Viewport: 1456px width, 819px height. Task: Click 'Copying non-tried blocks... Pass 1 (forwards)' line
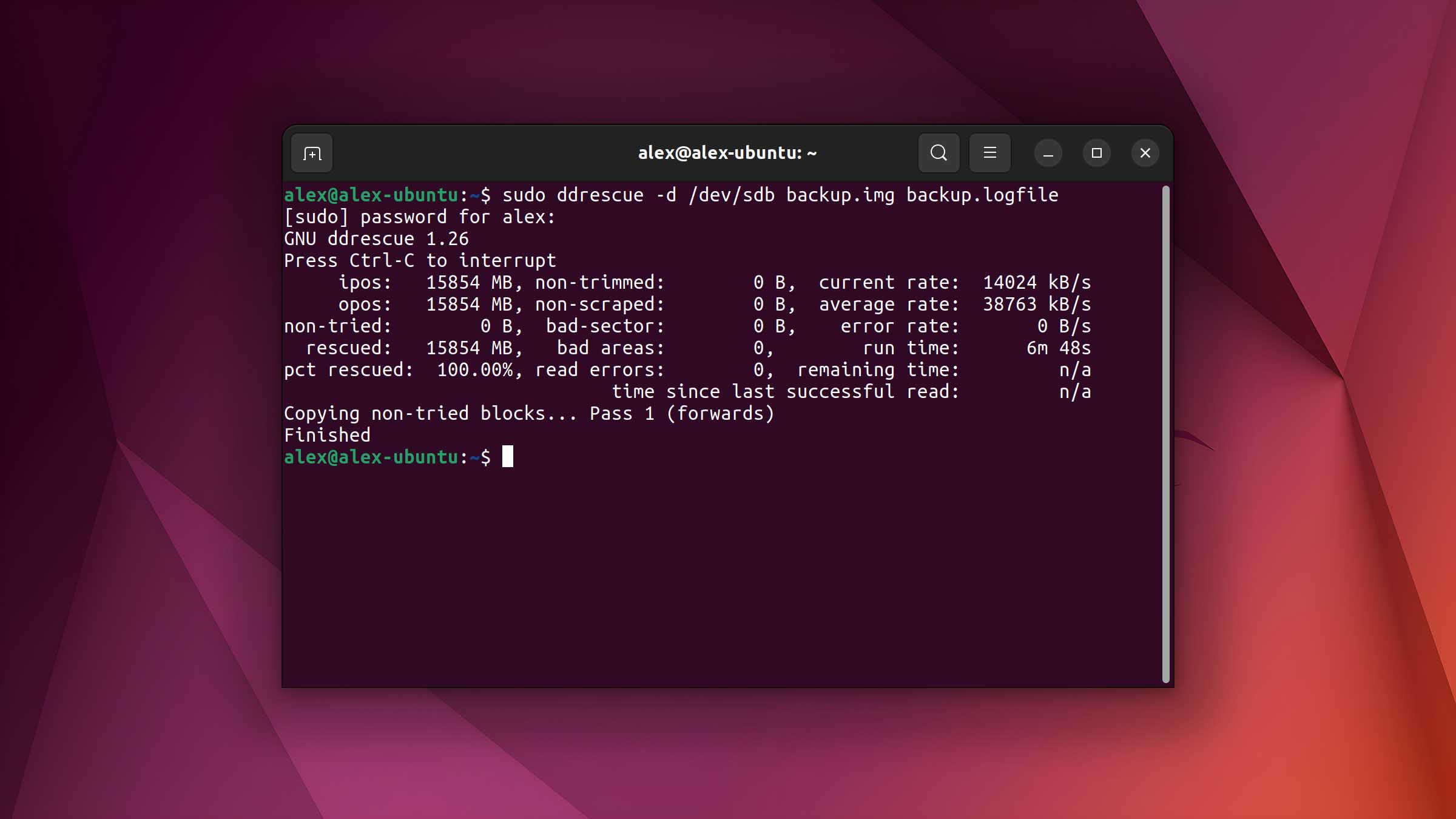(x=529, y=413)
